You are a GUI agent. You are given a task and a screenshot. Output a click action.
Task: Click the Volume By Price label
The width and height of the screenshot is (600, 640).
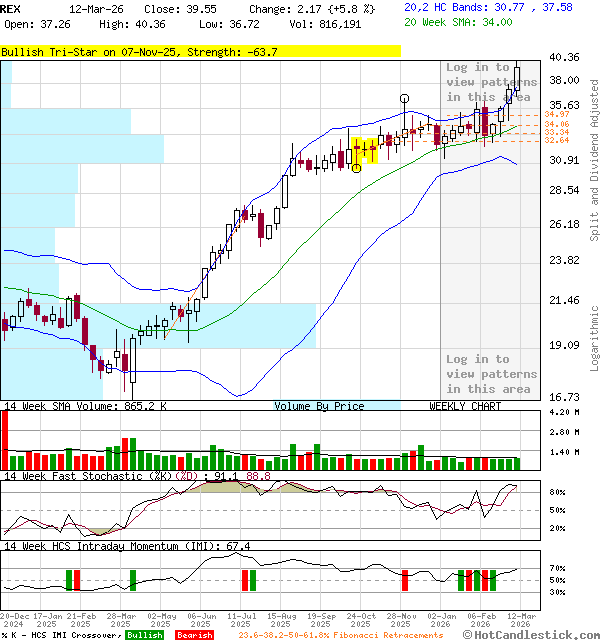(319, 406)
